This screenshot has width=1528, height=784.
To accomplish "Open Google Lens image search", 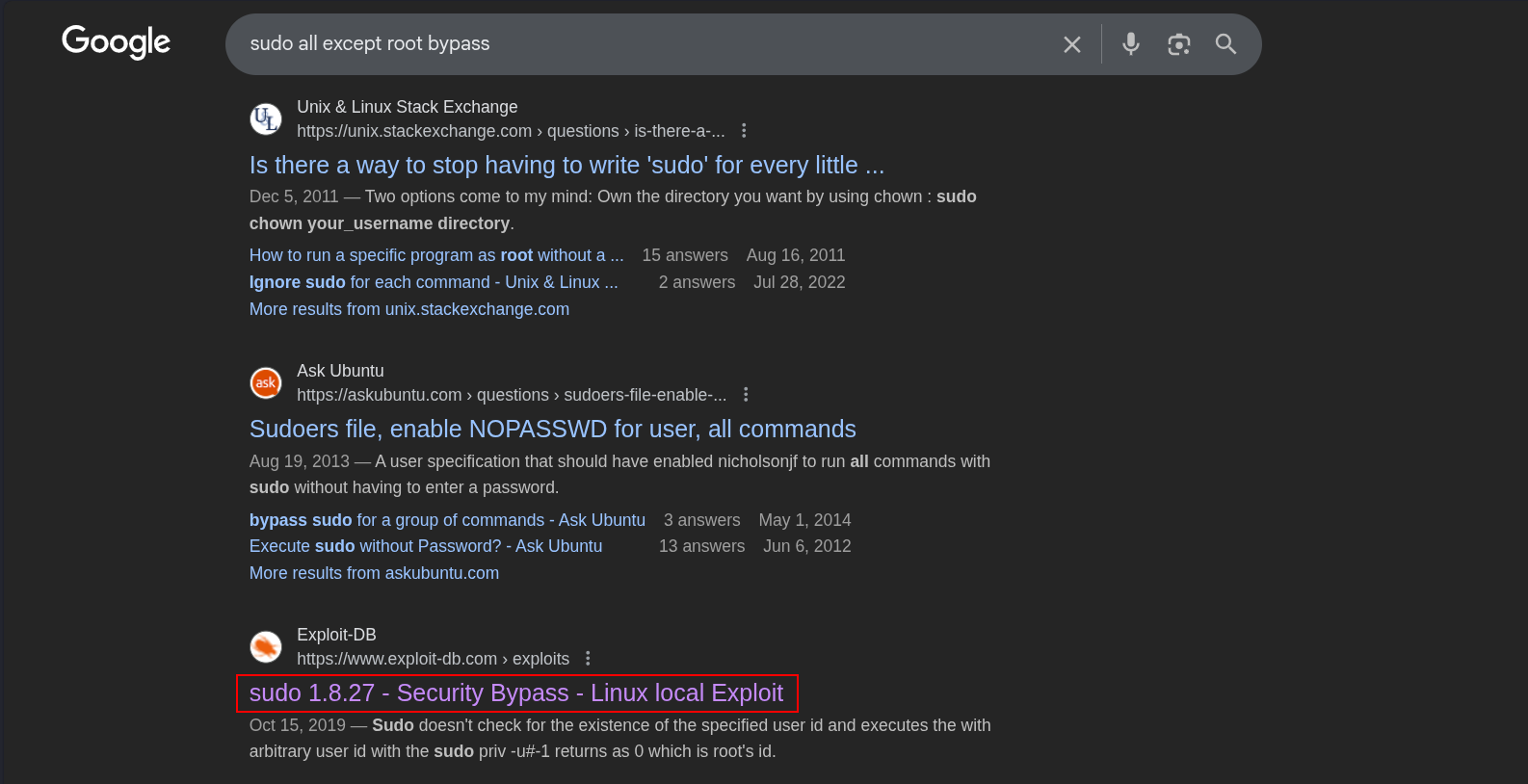I will (1178, 44).
